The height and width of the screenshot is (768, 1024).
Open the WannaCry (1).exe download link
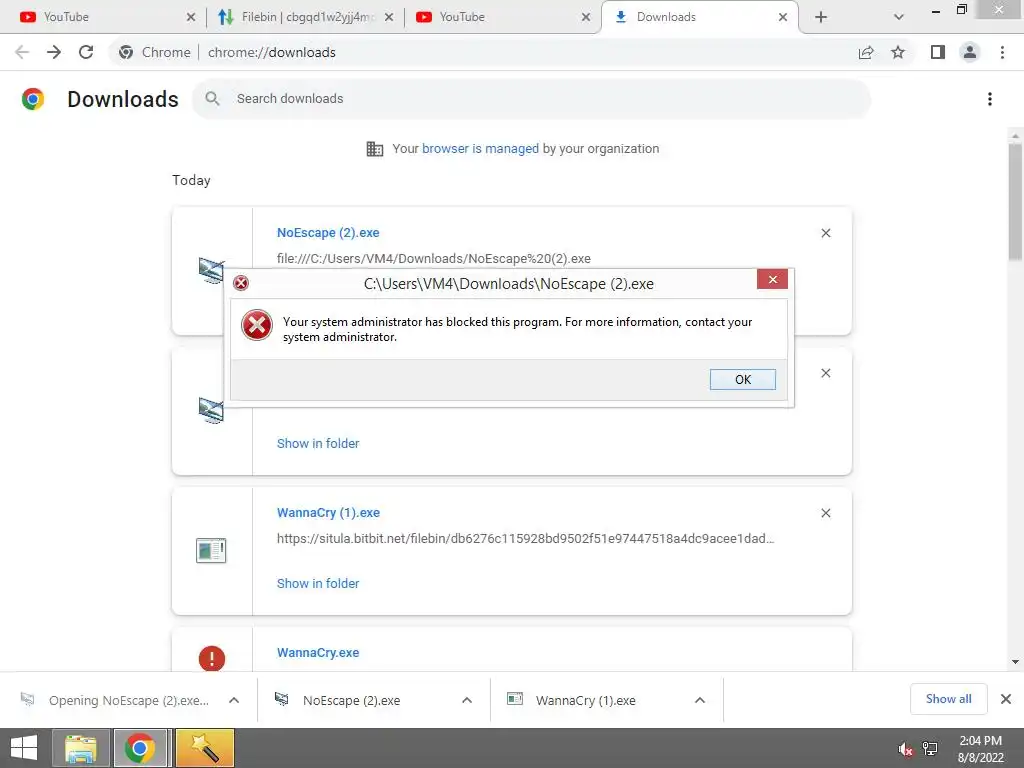click(x=328, y=513)
